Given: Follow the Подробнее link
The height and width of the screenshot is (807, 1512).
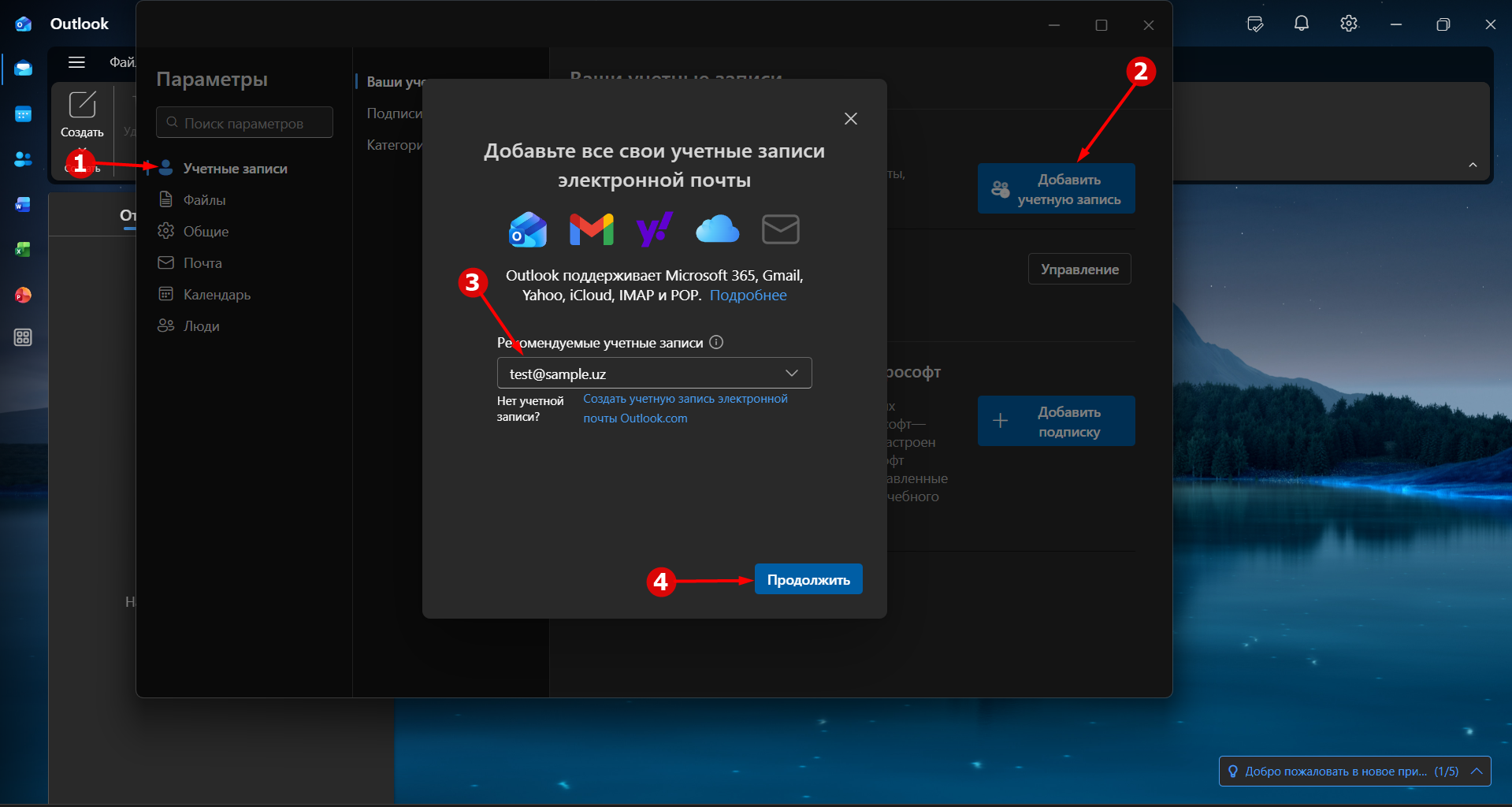Looking at the screenshot, I should (748, 295).
